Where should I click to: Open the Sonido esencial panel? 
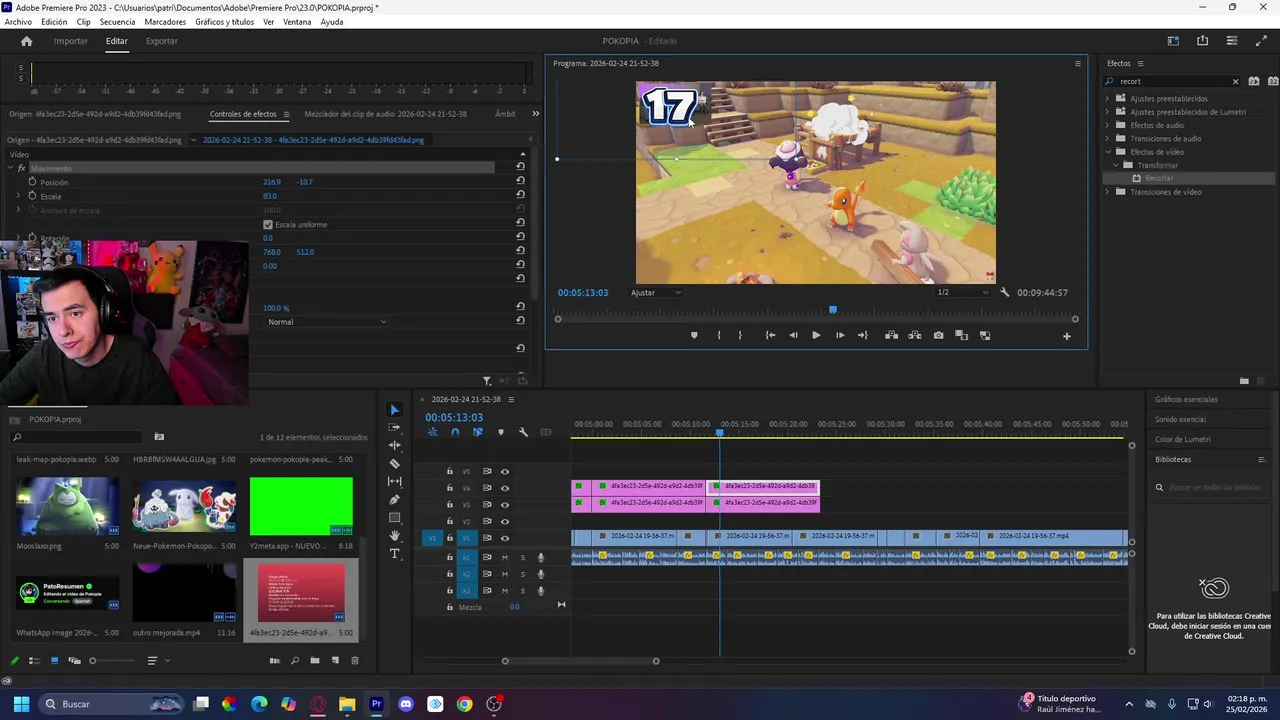pos(1180,420)
